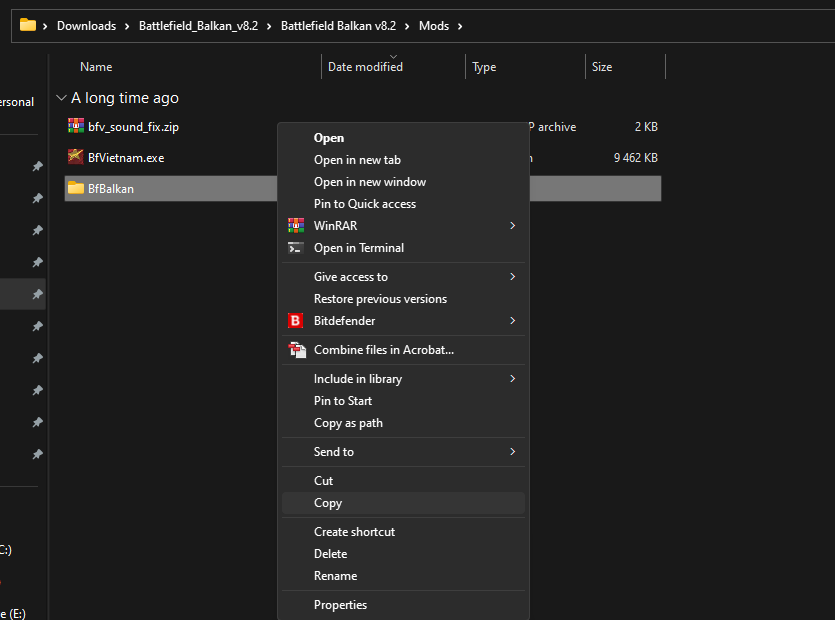Expand the WinRAR submenu arrow
Viewport: 835px width, 620px height.
512,226
